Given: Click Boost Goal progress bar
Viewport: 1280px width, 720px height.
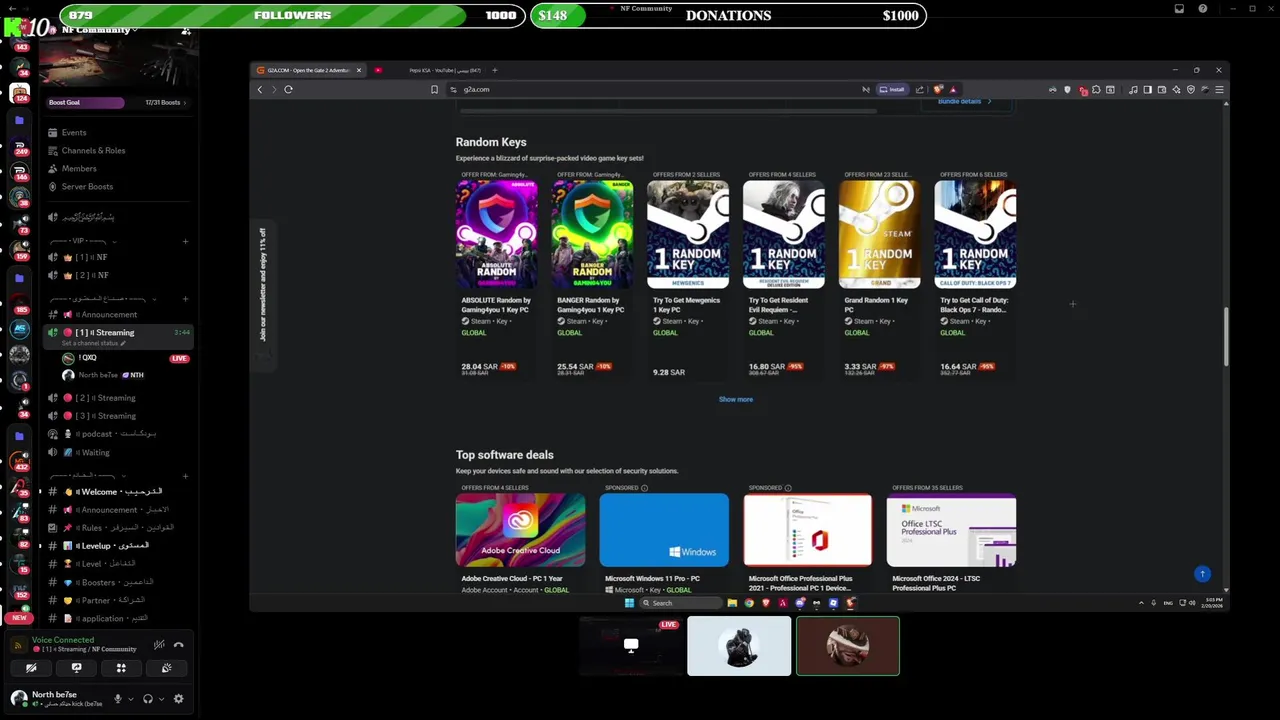Looking at the screenshot, I should click(x=116, y=102).
